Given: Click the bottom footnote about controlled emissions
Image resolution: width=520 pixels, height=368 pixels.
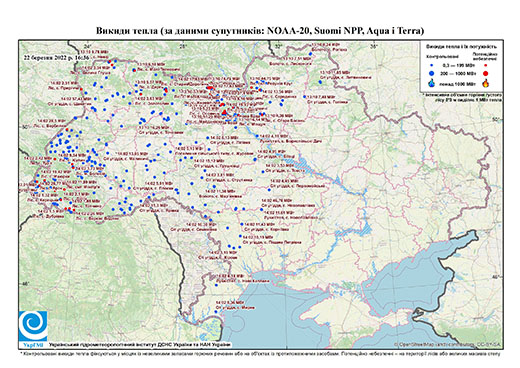Looking at the screenshot, I should point(260,352).
